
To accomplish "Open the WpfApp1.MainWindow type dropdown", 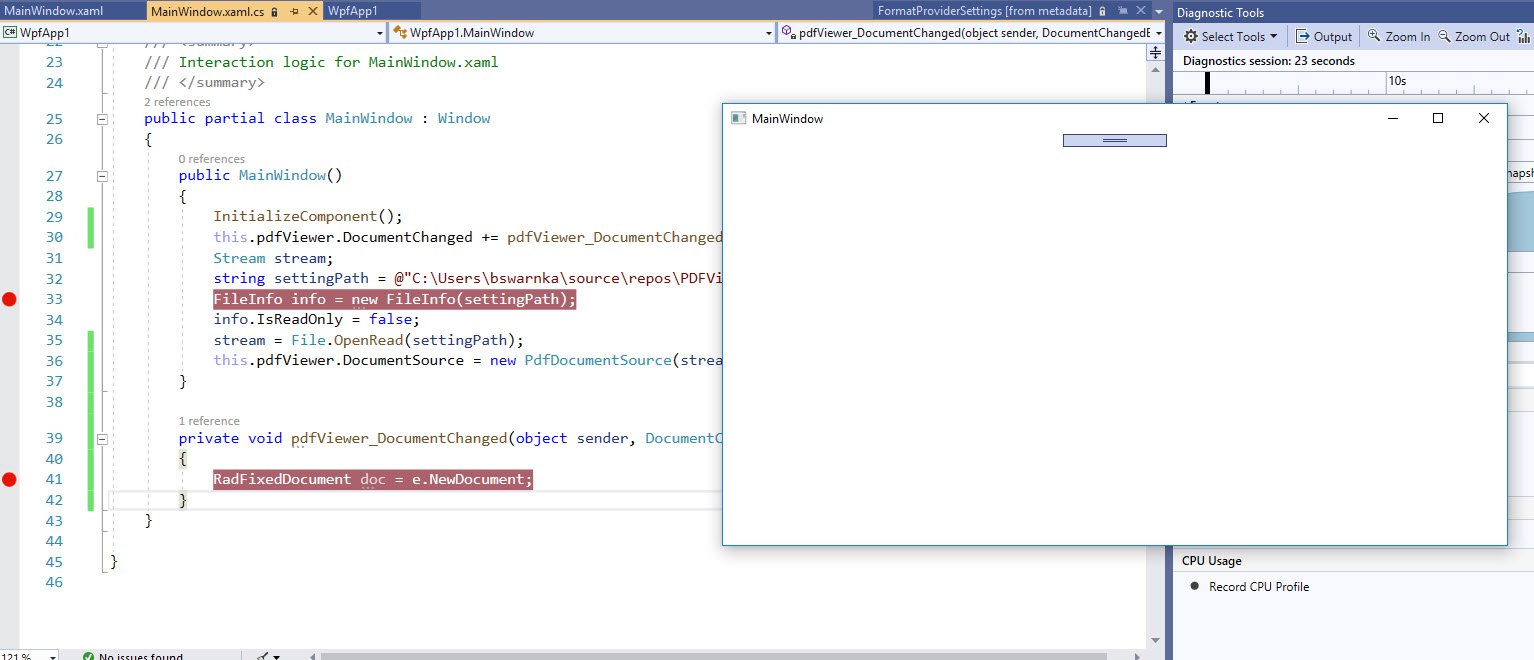I will click(582, 33).
